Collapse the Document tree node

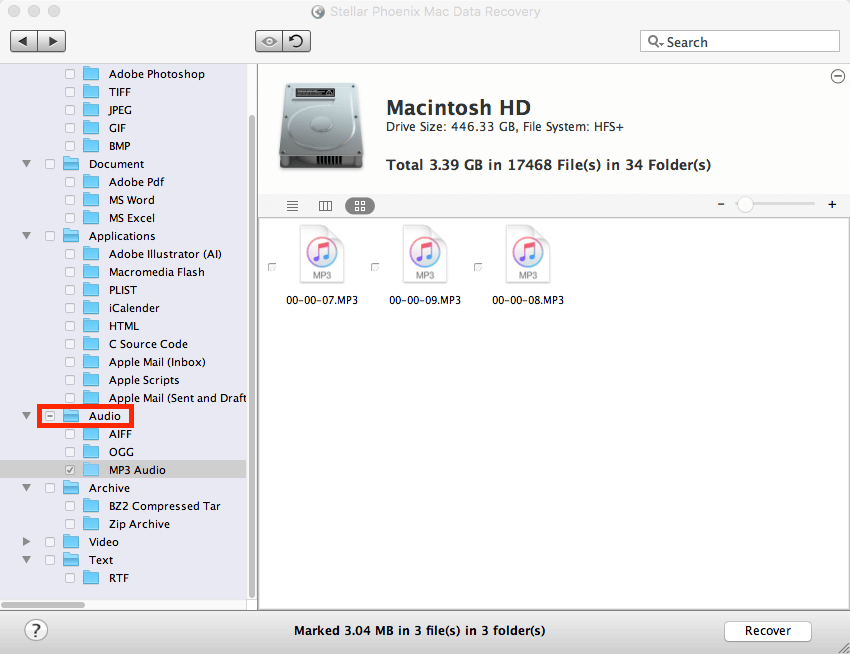pos(26,164)
